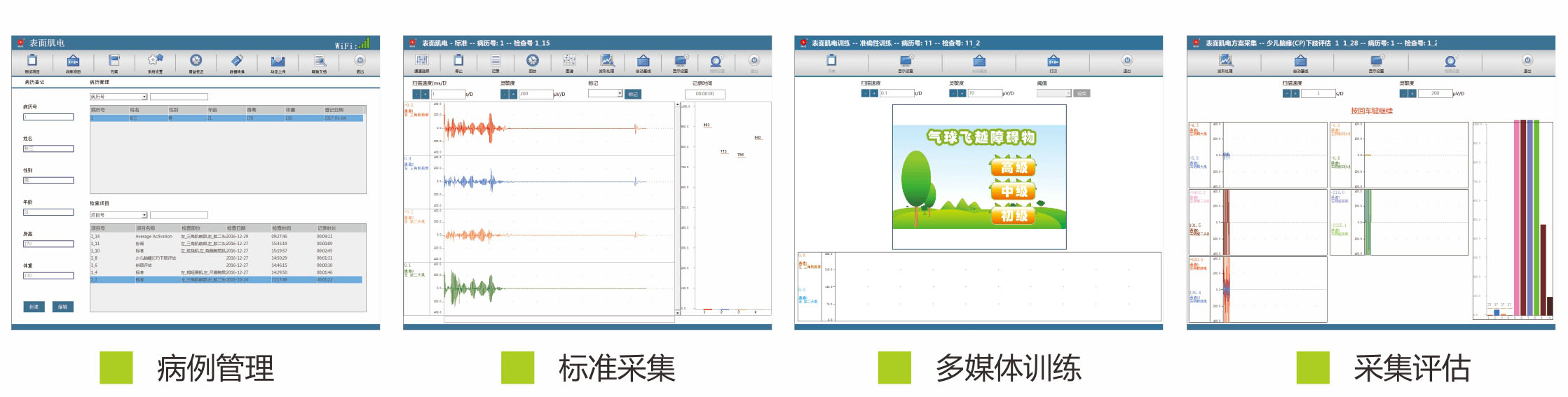The width and height of the screenshot is (1568, 397).
Task: Select 初级 level in the balloon game
Action: [x=1014, y=216]
